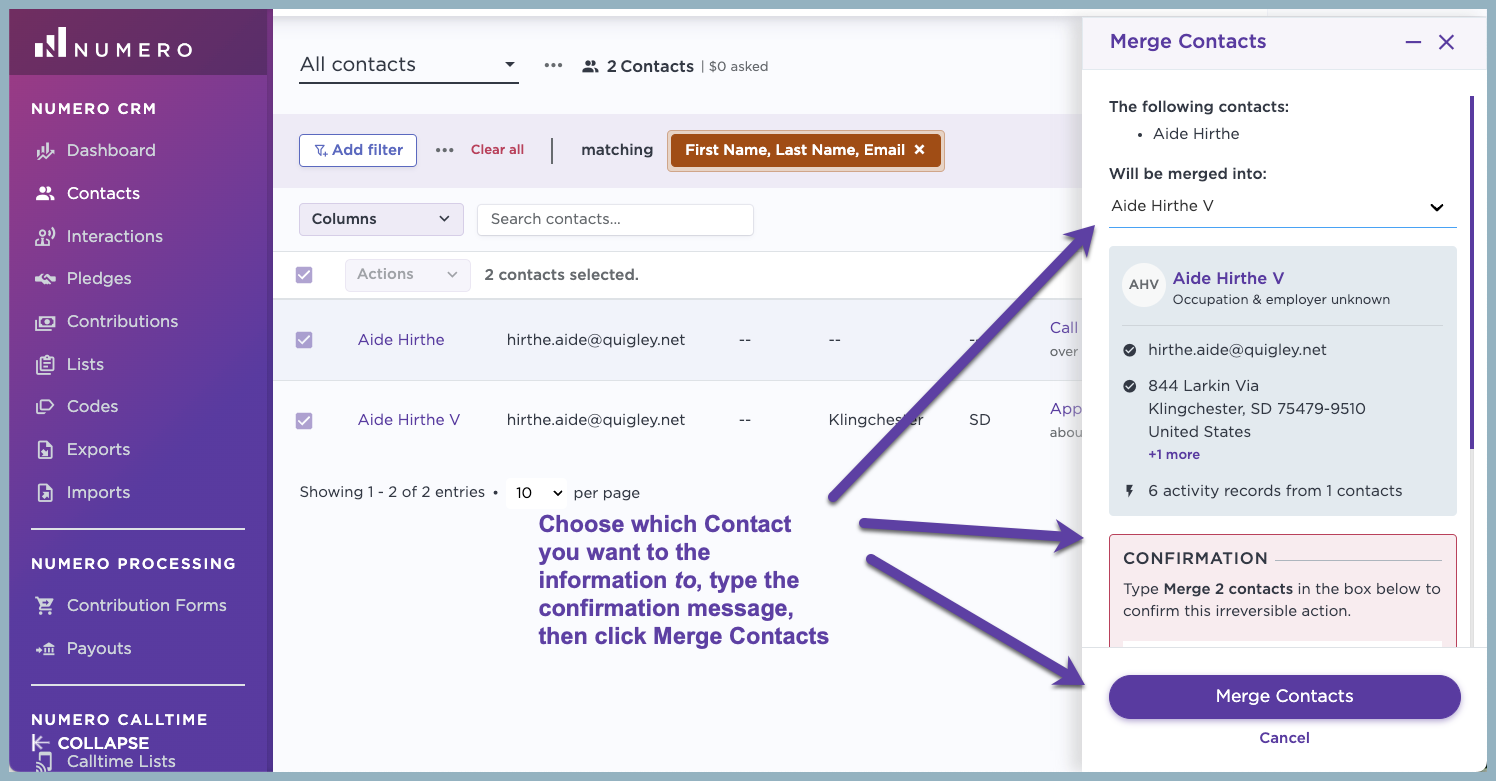Click the Dashboard chart icon

click(x=45, y=151)
